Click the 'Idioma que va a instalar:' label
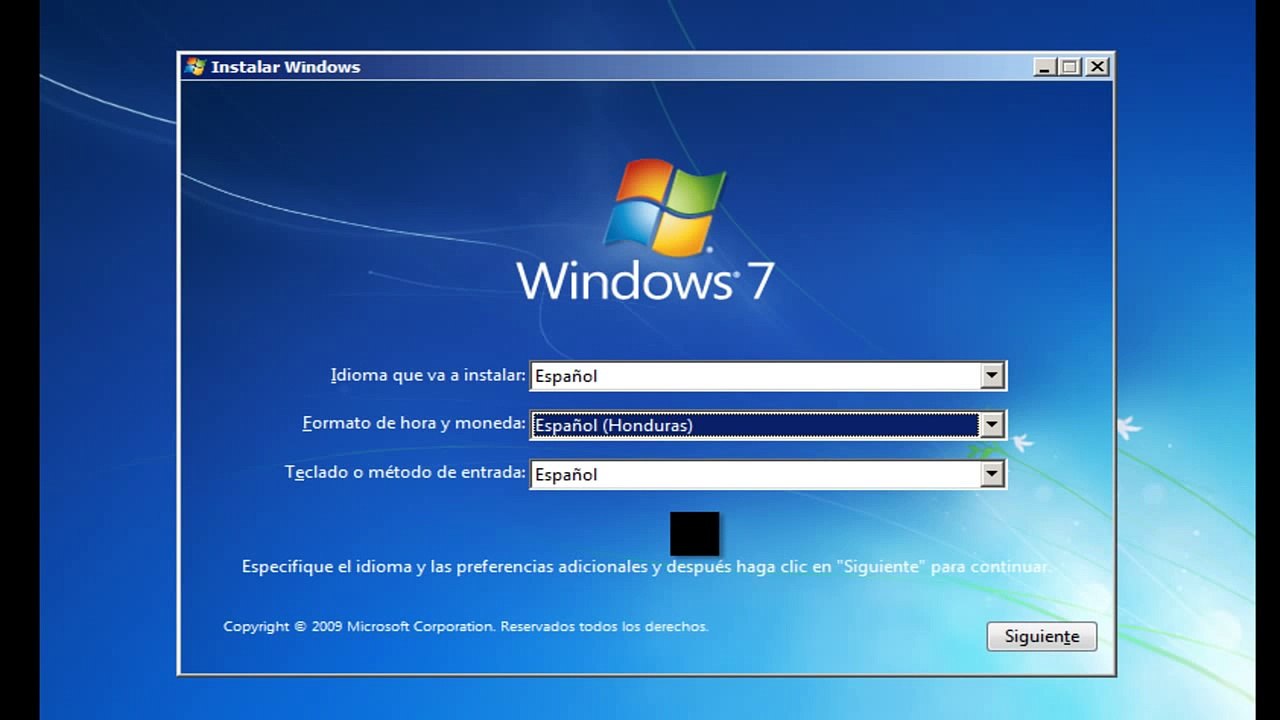 [428, 375]
